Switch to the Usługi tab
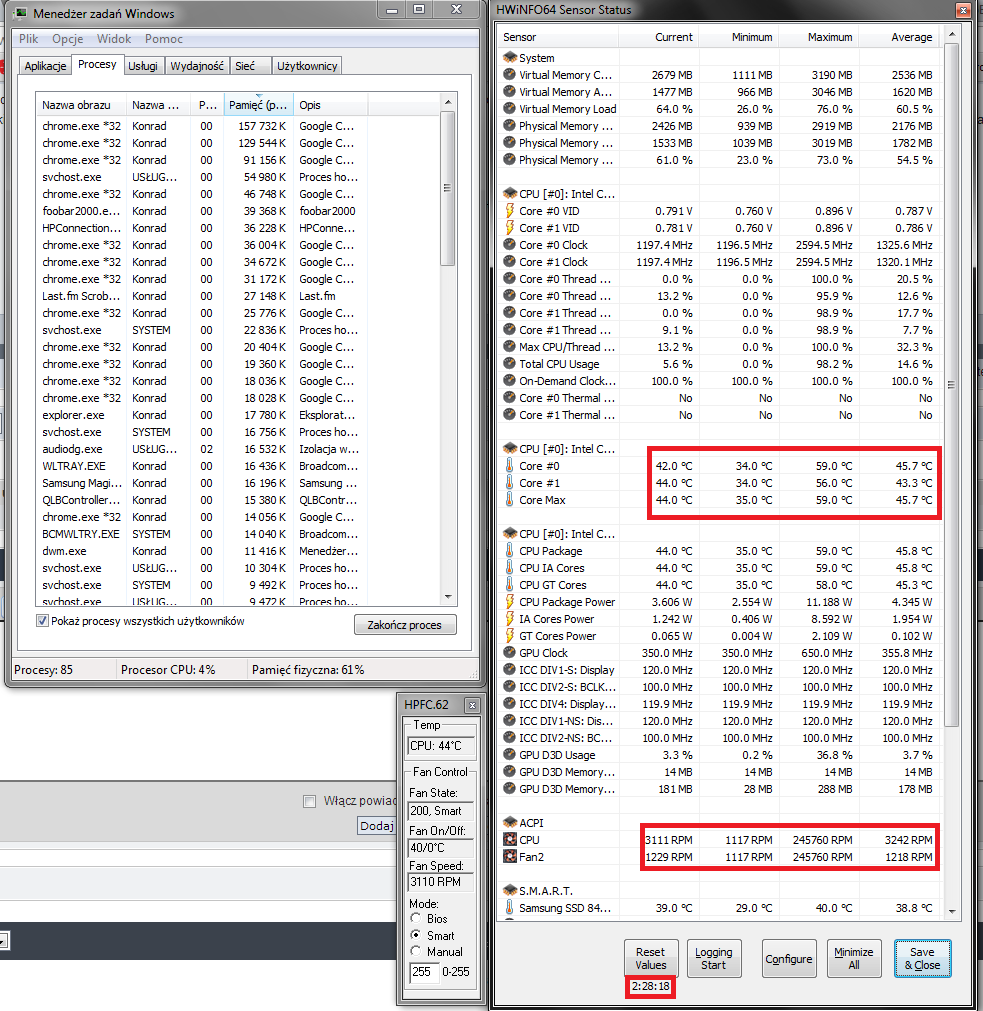This screenshot has width=983, height=1011. 142,66
